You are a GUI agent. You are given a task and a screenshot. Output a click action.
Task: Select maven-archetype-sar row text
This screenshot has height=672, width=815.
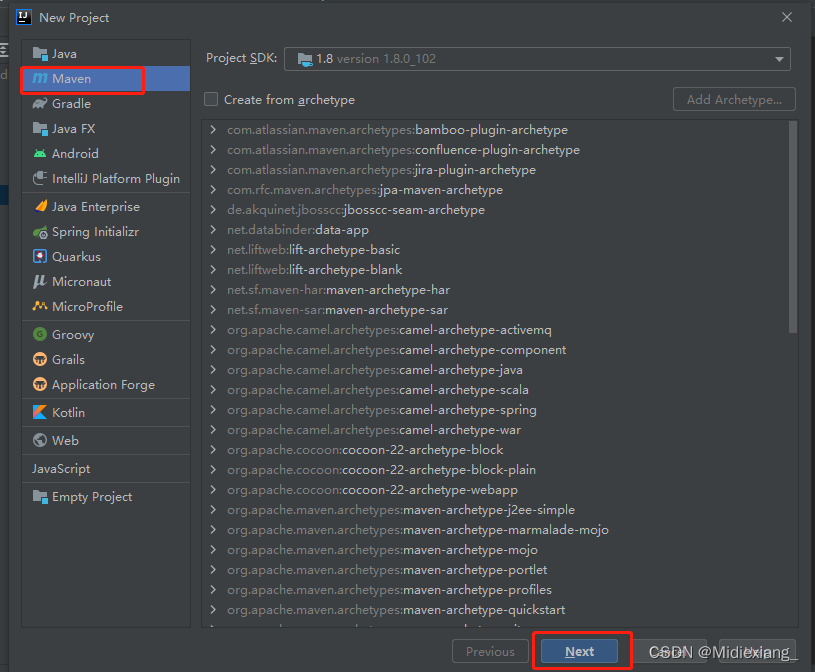pyautogui.click(x=337, y=310)
